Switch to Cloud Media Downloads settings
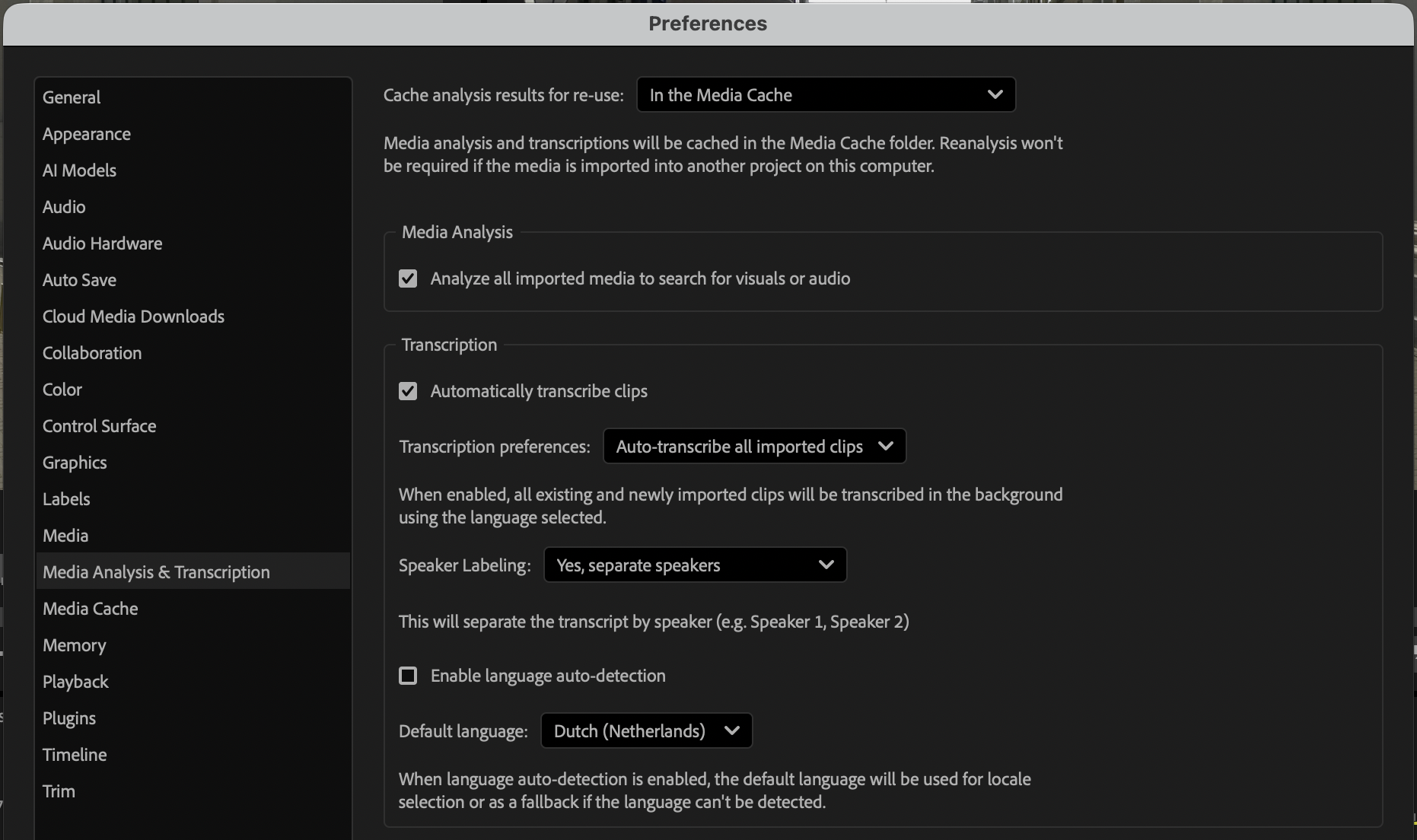 [133, 317]
